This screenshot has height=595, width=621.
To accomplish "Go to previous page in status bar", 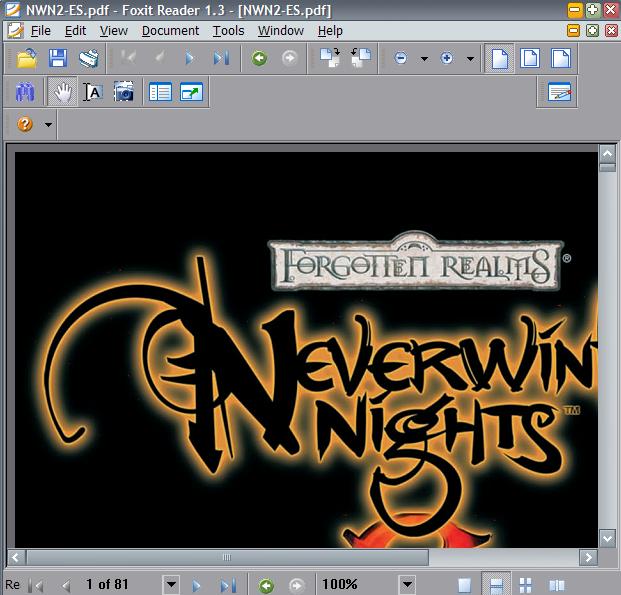I will point(66,585).
